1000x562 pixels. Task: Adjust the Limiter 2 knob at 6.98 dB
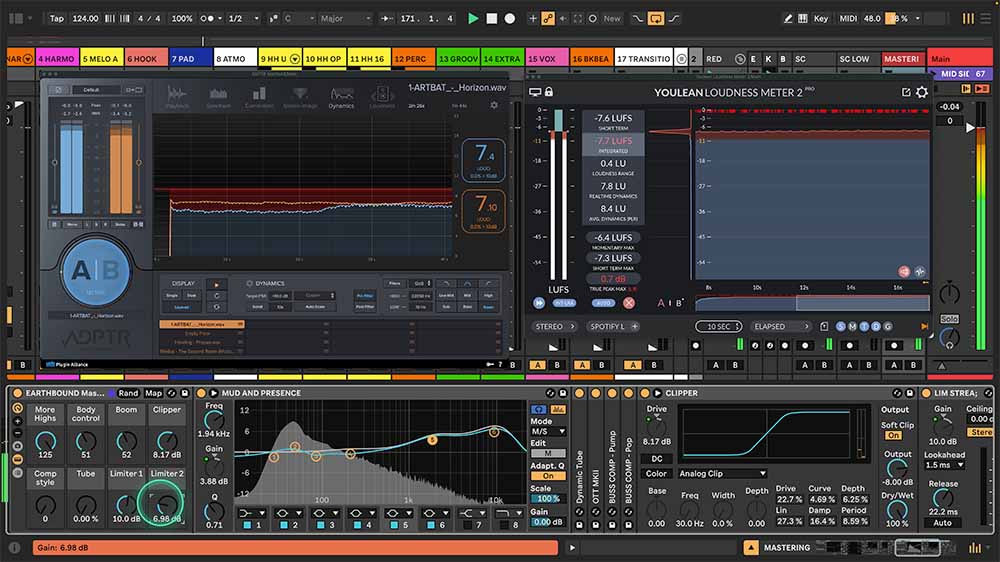tap(166, 505)
